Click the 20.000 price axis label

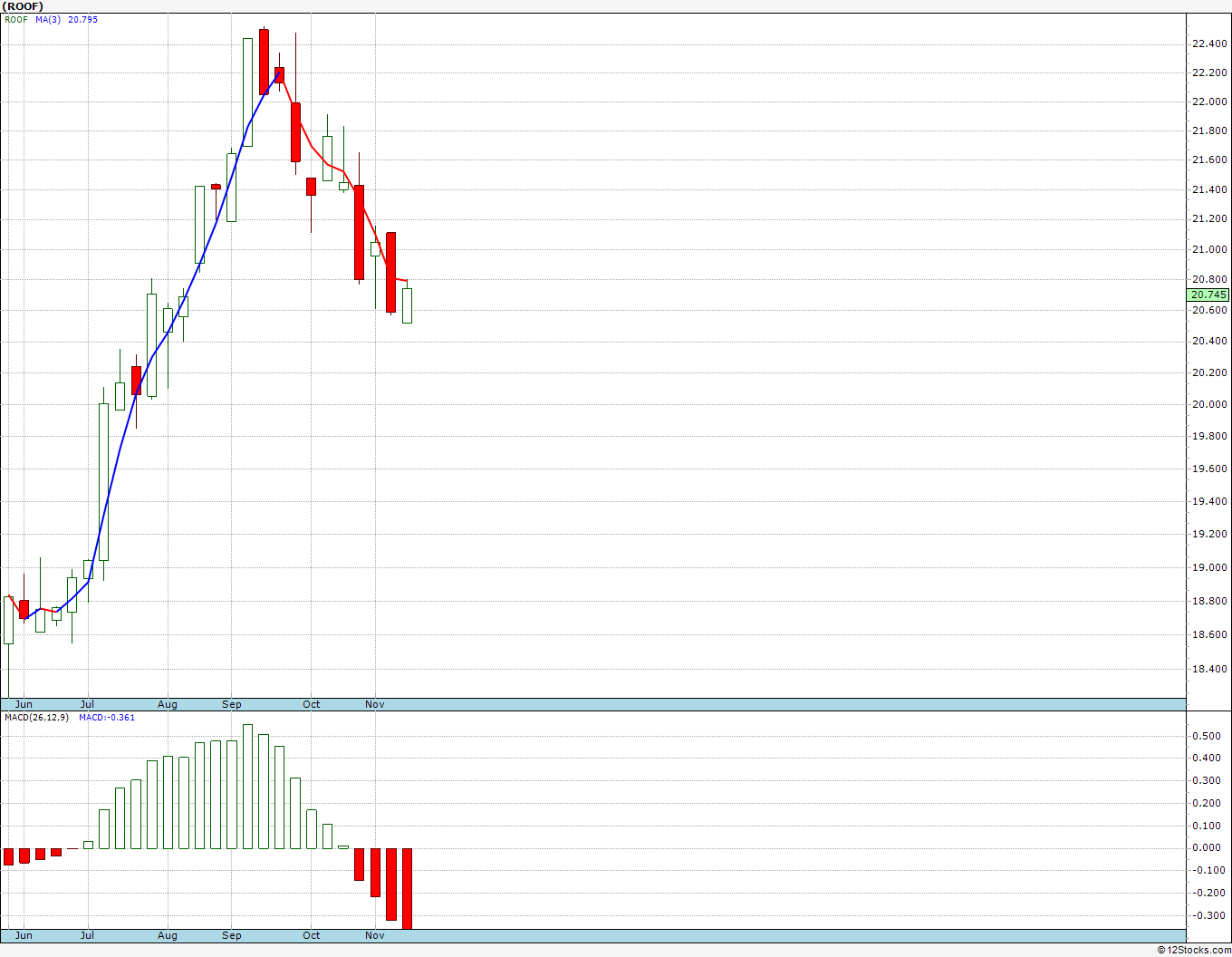[1209, 404]
